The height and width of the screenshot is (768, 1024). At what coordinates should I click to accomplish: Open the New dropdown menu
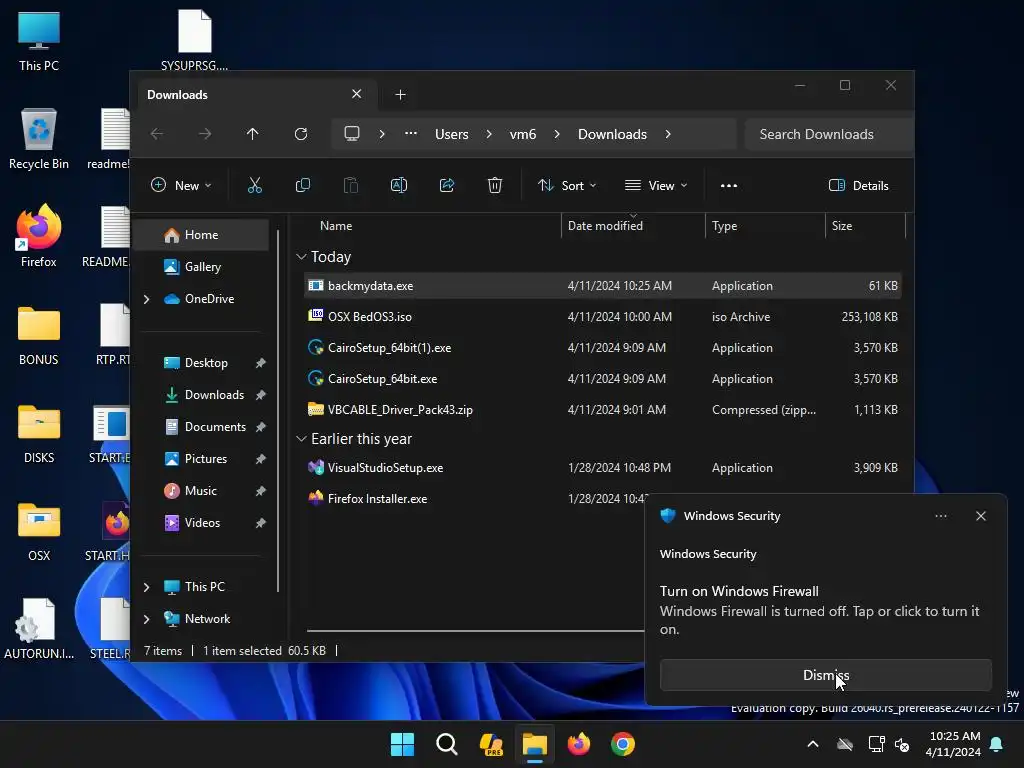tap(181, 185)
